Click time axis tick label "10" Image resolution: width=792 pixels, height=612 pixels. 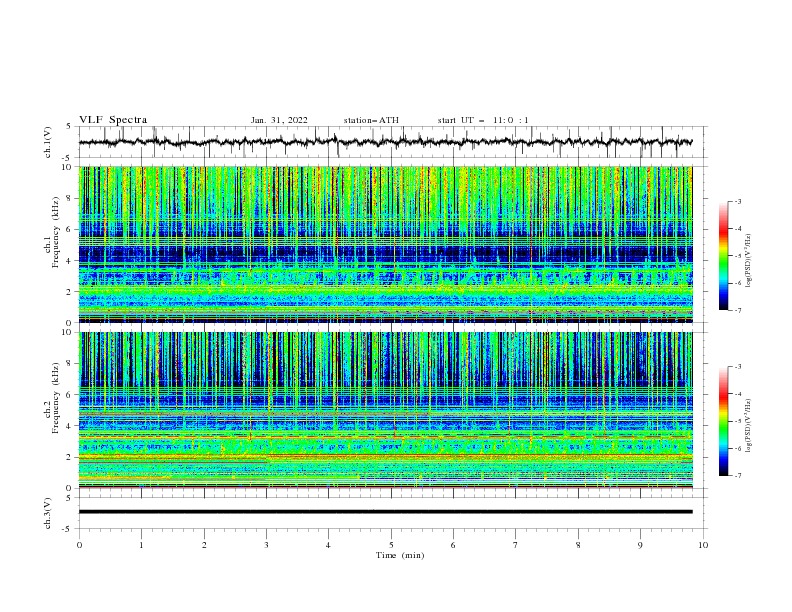point(703,545)
